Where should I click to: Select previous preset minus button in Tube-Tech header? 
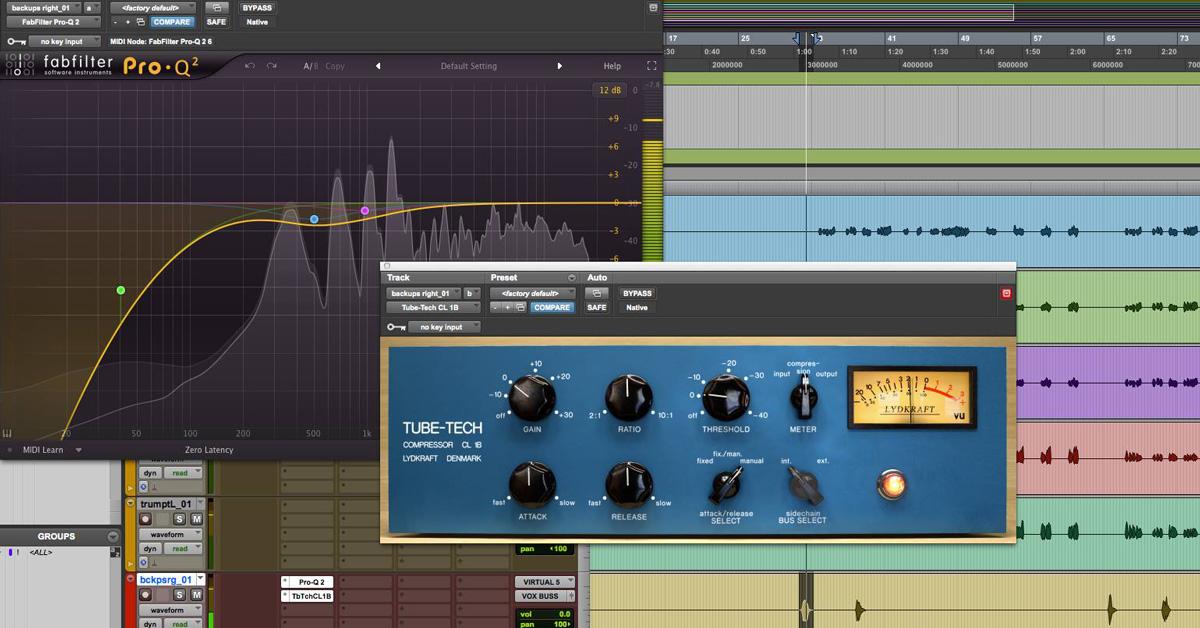coord(497,308)
